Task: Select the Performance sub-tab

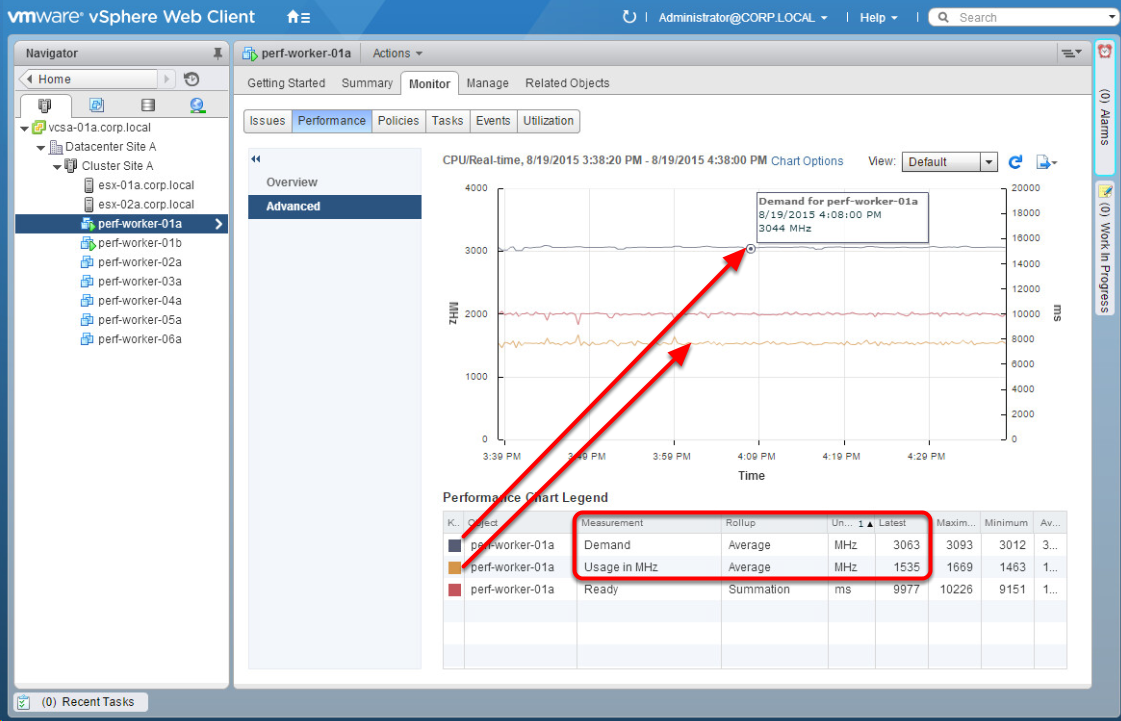Action: click(x=332, y=121)
